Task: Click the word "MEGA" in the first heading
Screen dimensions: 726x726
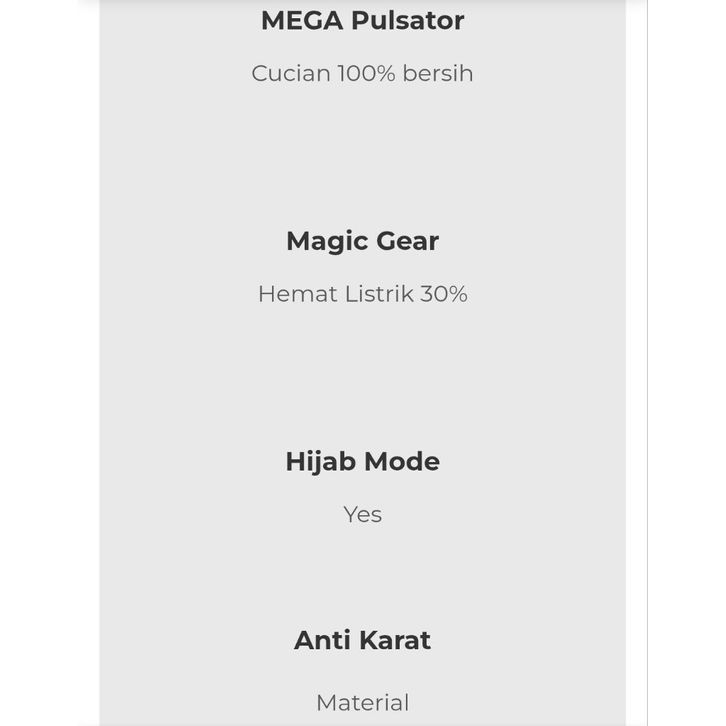Action: pyautogui.click(x=301, y=20)
